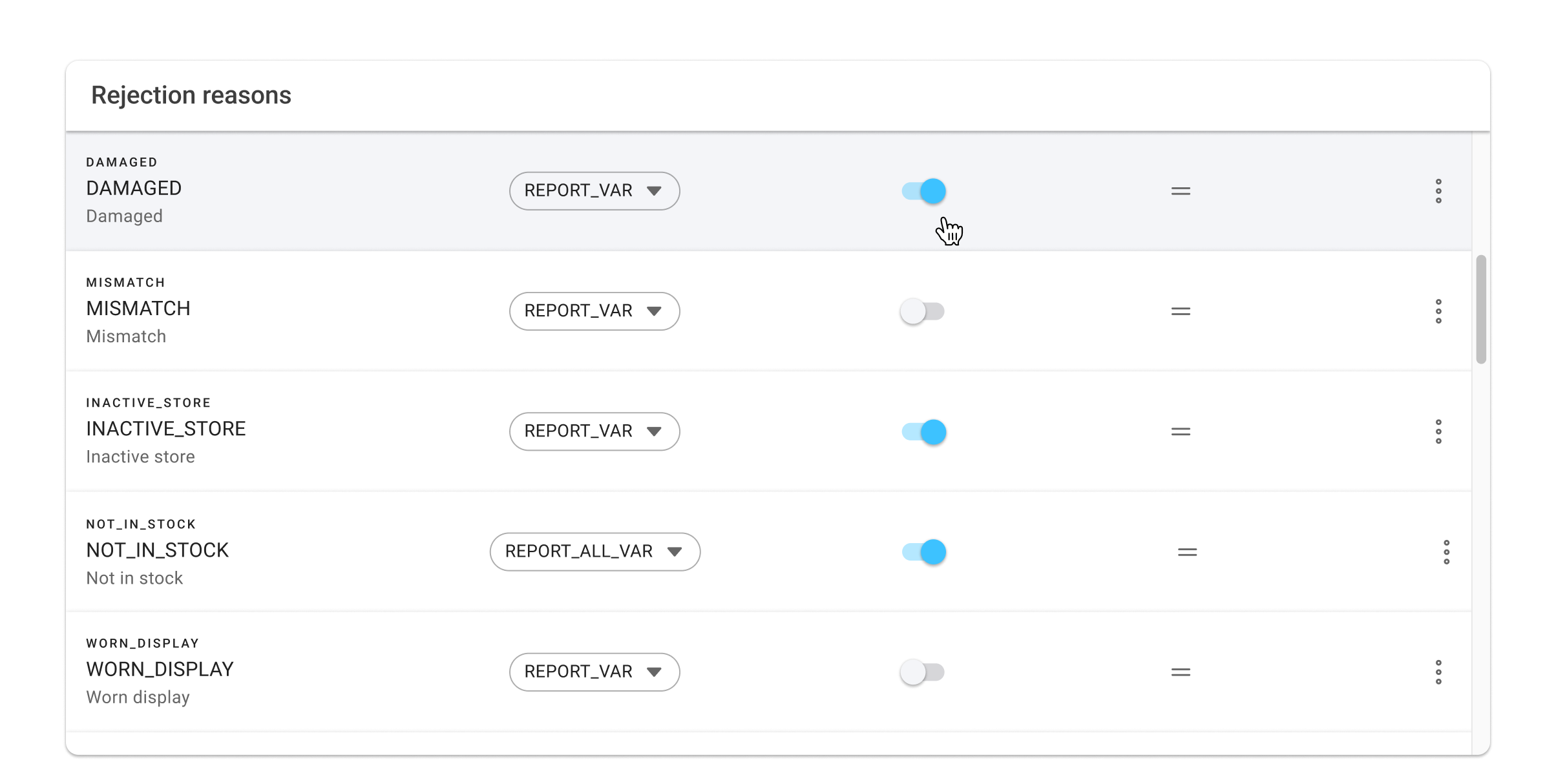This screenshot has height=784, width=1556.
Task: Switch off the NOT_IN_STOCK toggle
Action: coord(924,552)
